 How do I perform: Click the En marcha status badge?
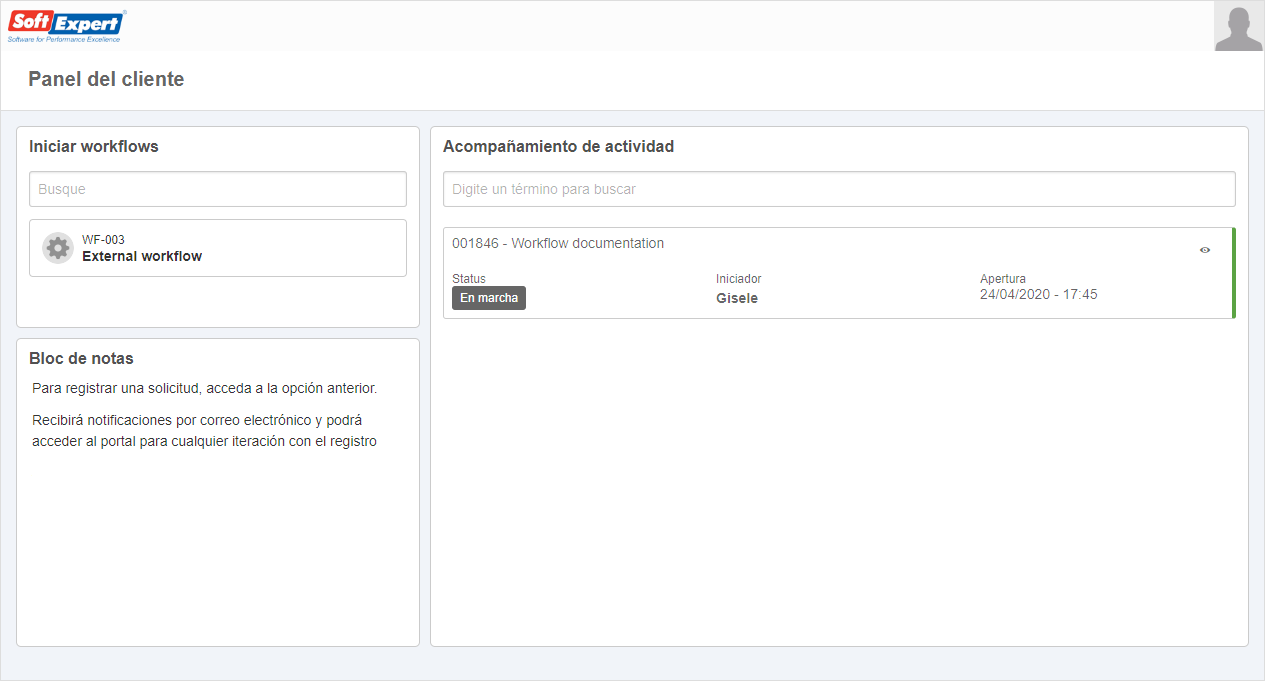coord(489,298)
